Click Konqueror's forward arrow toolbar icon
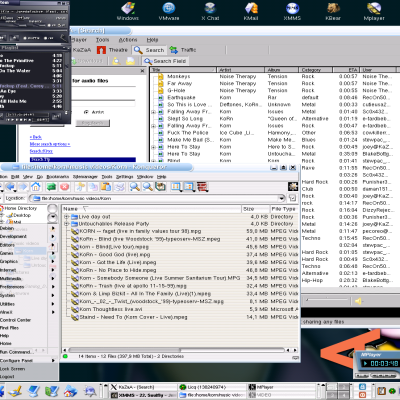 pyautogui.click(x=23, y=187)
